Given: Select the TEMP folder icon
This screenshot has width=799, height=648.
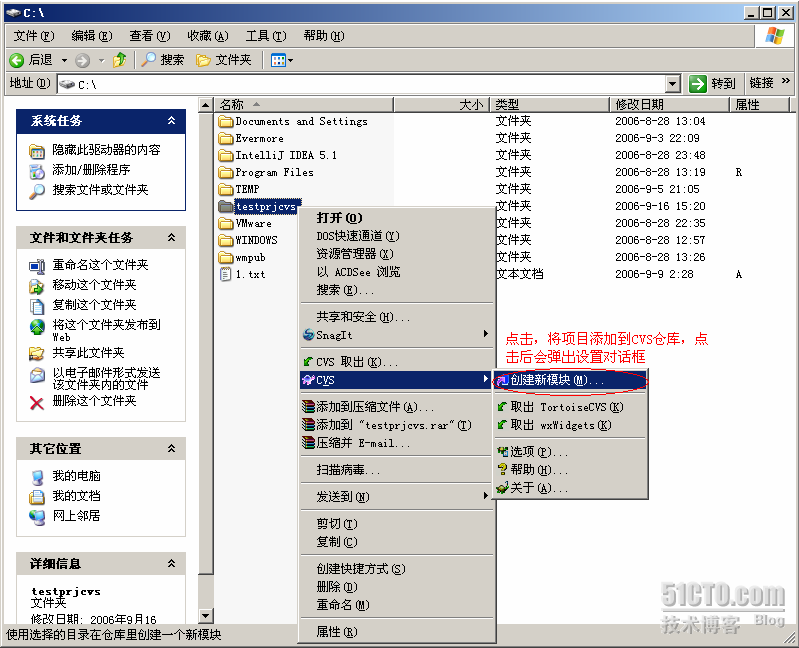Looking at the screenshot, I should click(225, 189).
